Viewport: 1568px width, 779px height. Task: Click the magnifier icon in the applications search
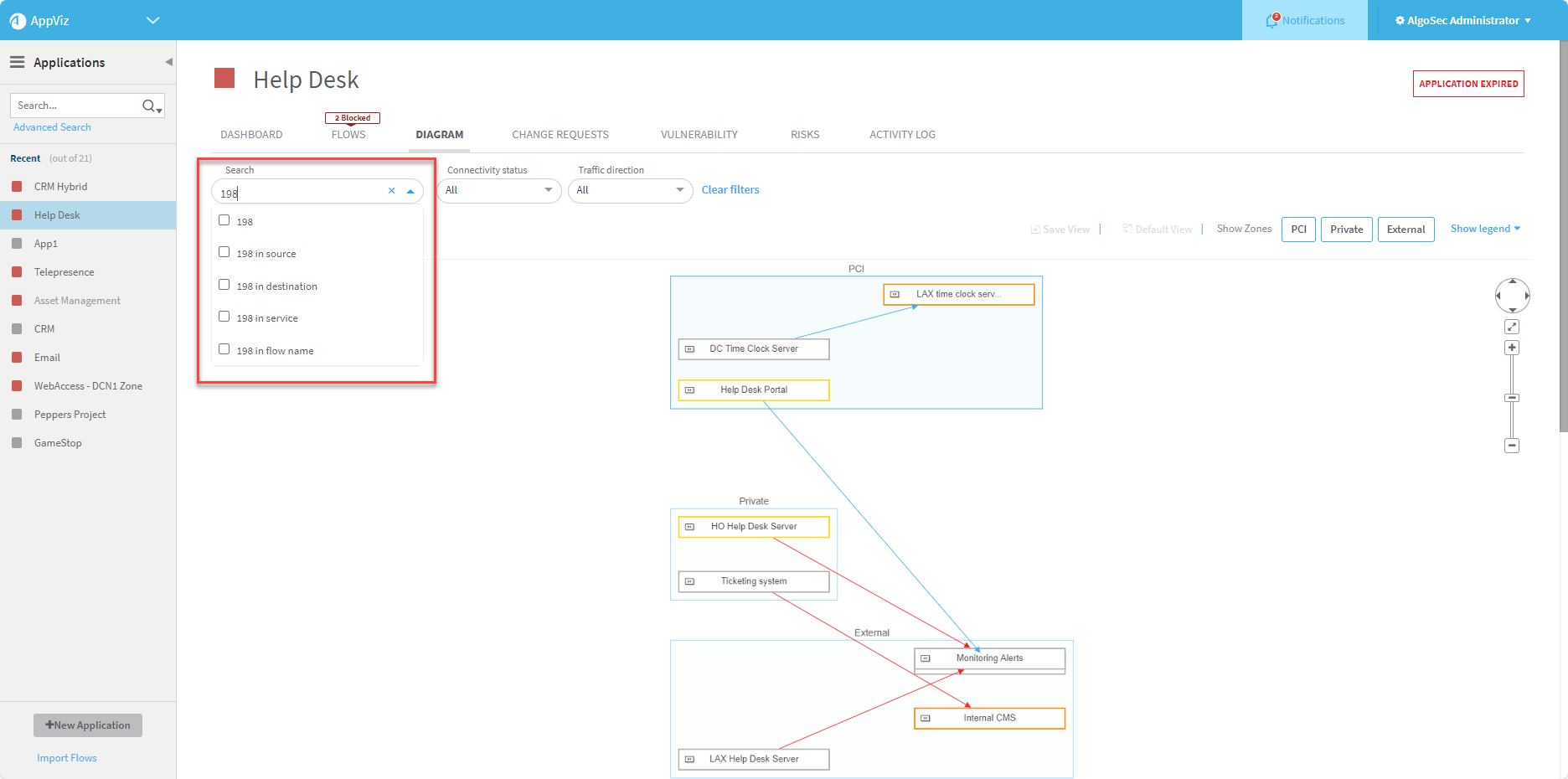(149, 106)
